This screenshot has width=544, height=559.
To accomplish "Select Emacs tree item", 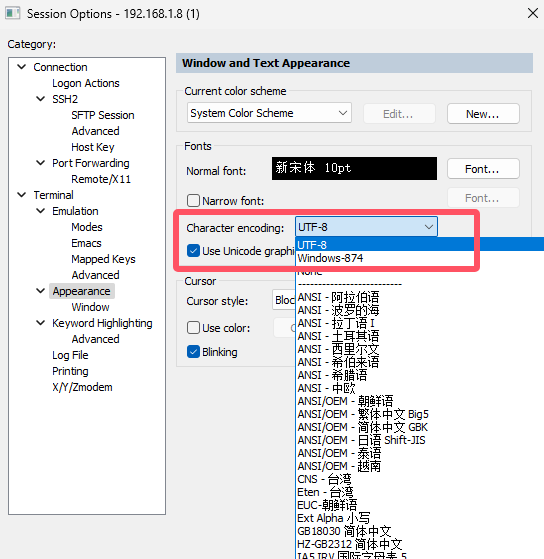I will (86, 243).
